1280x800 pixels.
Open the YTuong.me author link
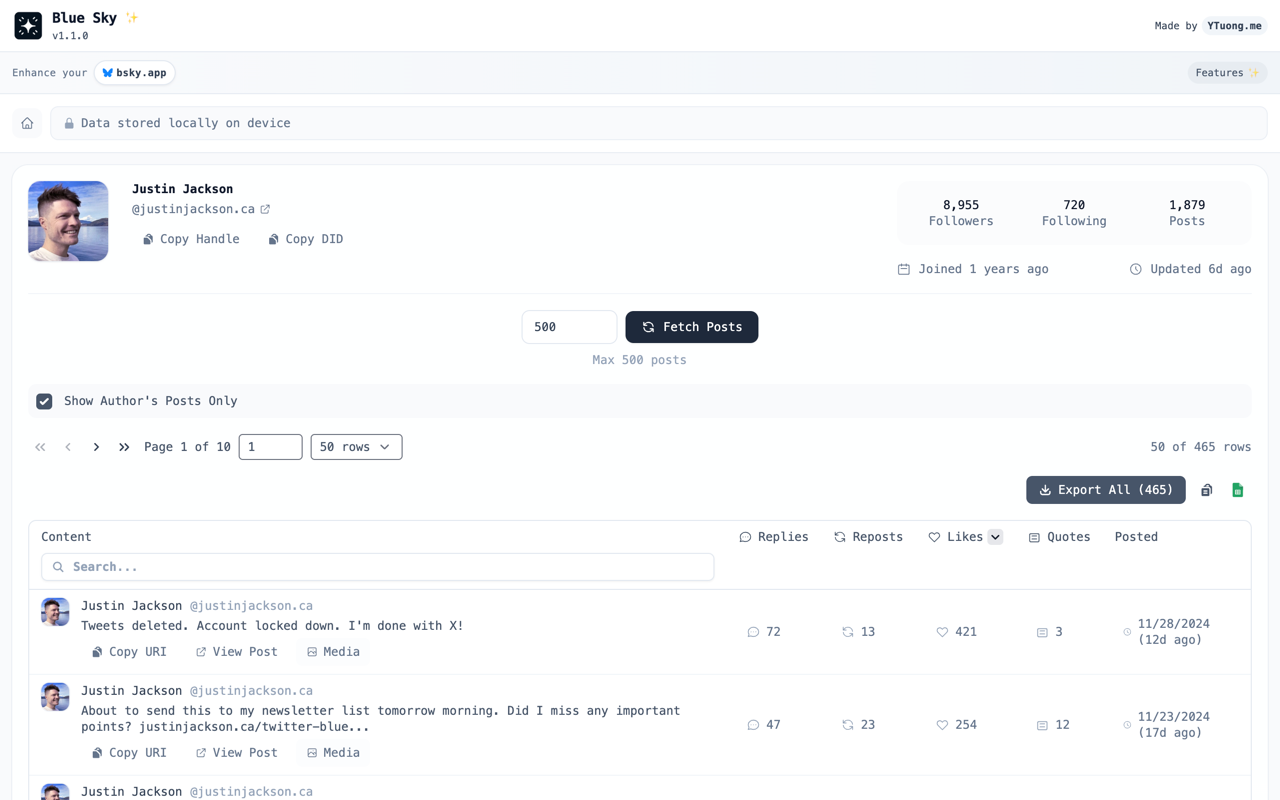pos(1234,26)
